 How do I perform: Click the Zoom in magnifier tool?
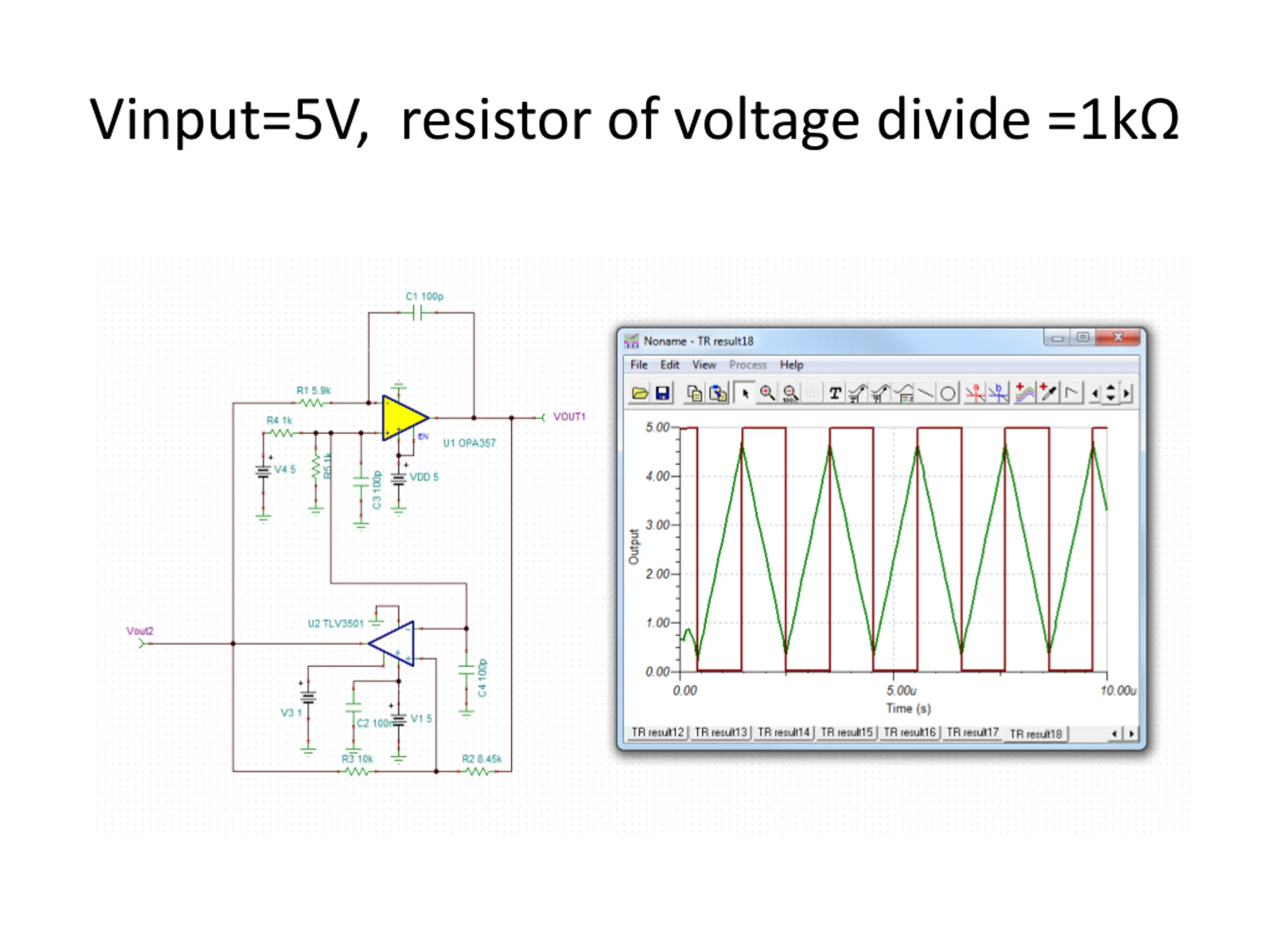pyautogui.click(x=767, y=394)
